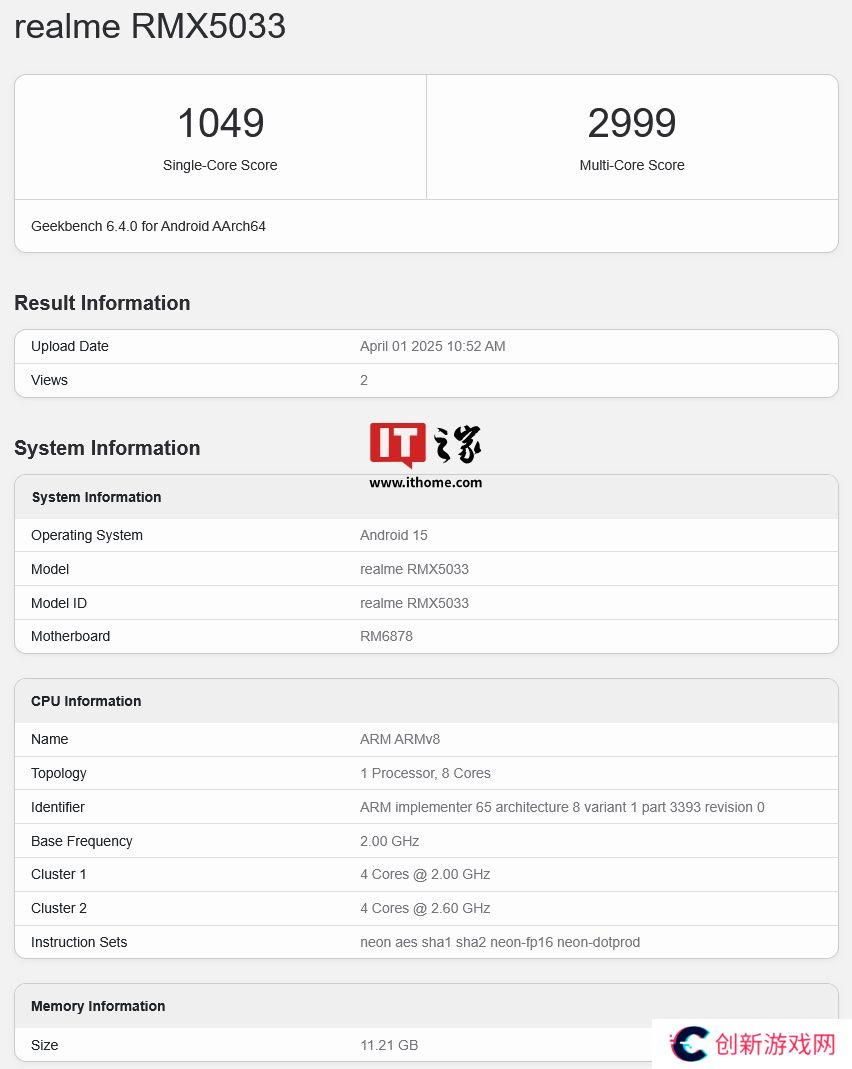The width and height of the screenshot is (852, 1069).
Task: Select the Views count value '2'
Action: pyautogui.click(x=364, y=380)
